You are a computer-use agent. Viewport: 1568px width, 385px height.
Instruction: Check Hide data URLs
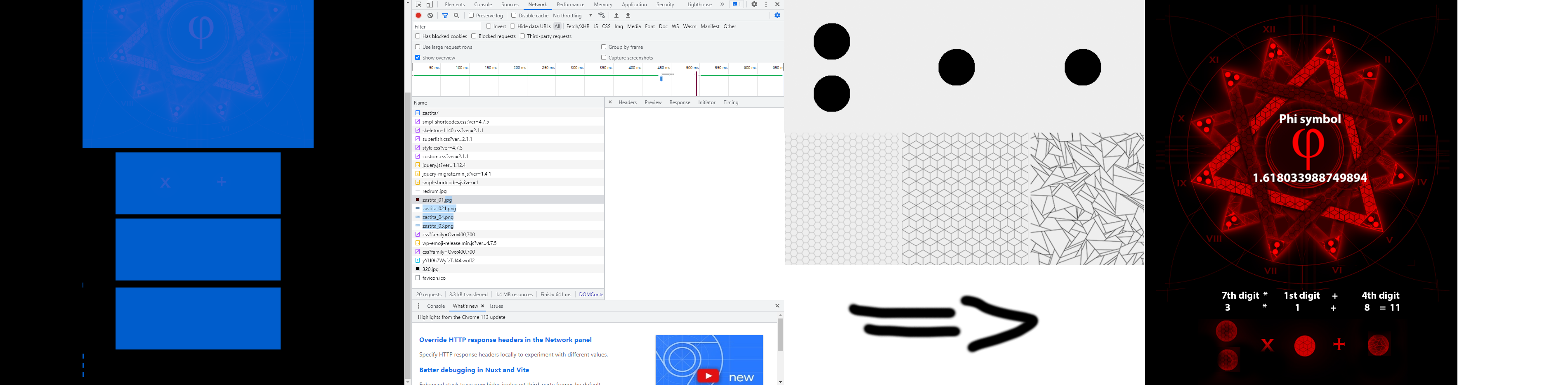512,26
